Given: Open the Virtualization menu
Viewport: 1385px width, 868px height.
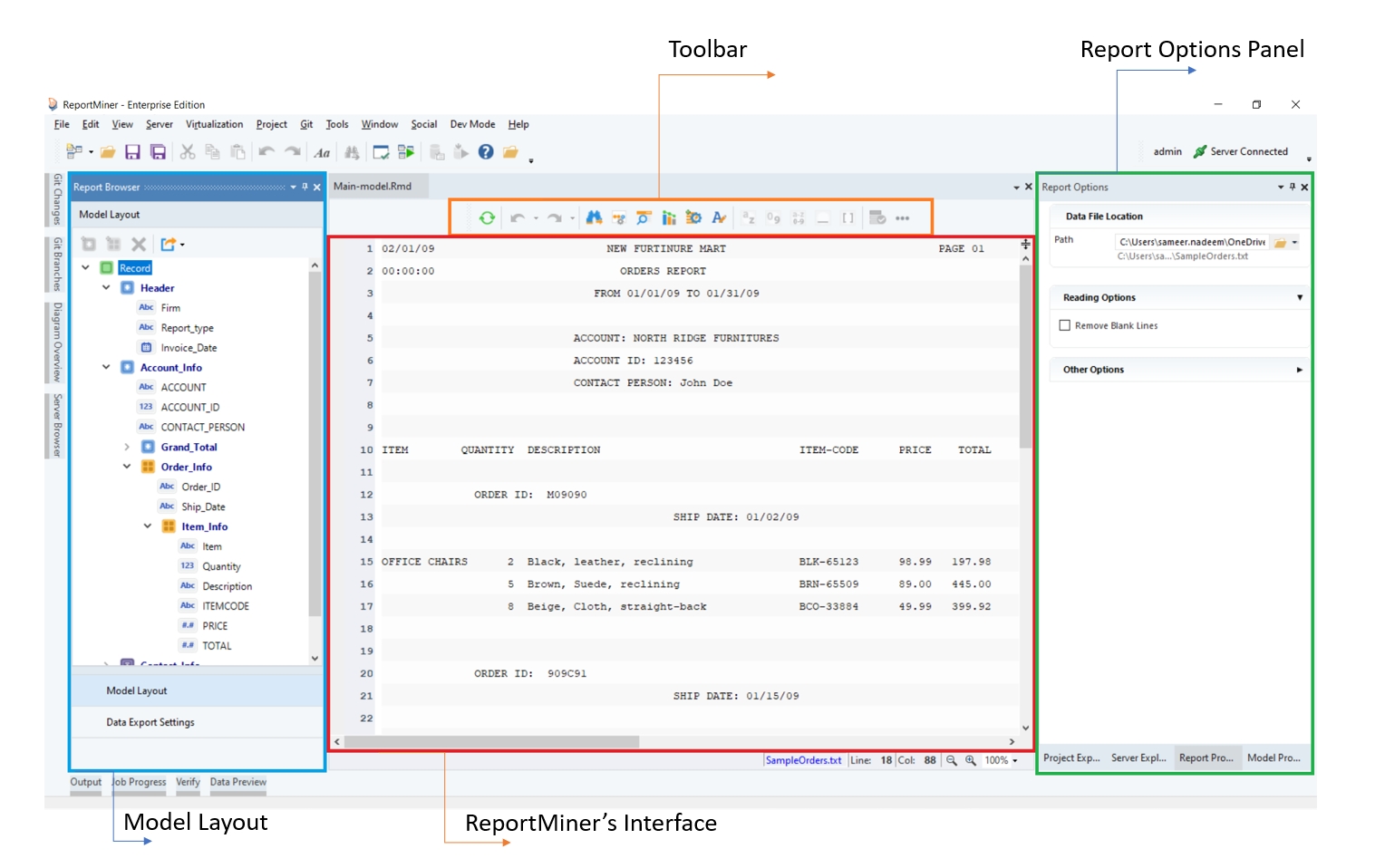Looking at the screenshot, I should coord(214,124).
